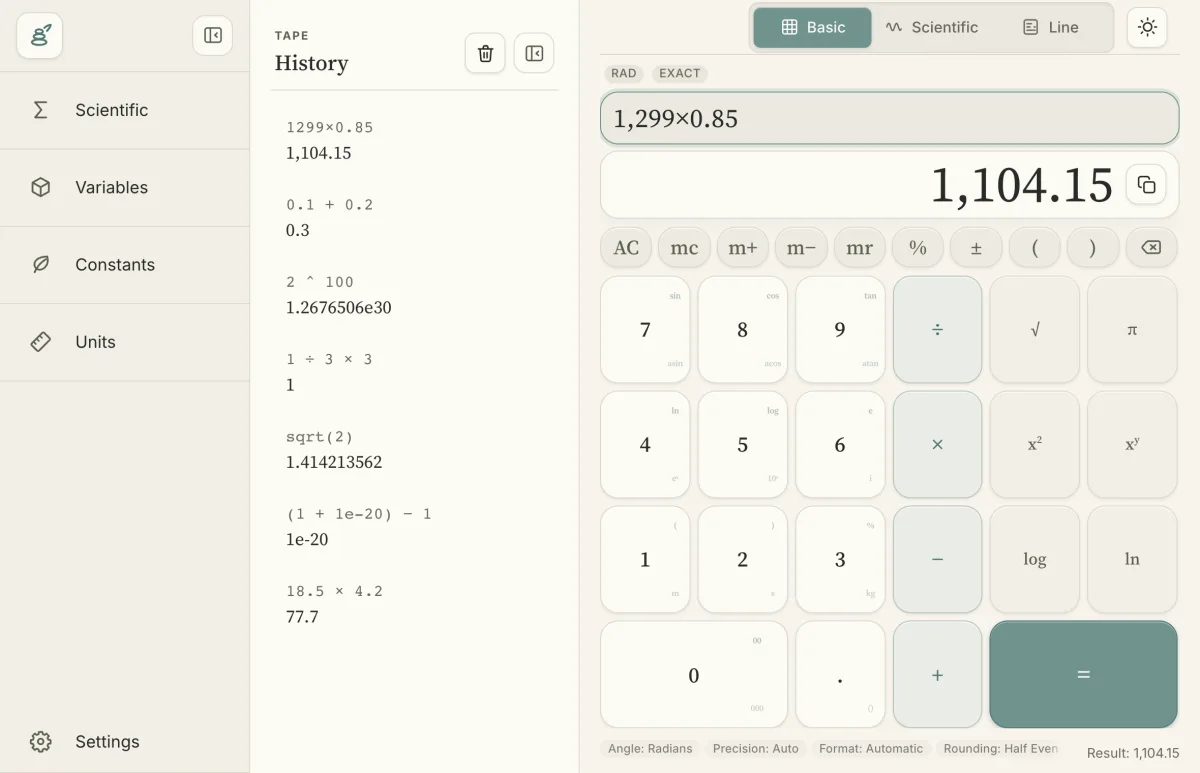Image resolution: width=1200 pixels, height=773 pixels.
Task: Select history entry 18.5 × 4.2
Action: pos(414,604)
